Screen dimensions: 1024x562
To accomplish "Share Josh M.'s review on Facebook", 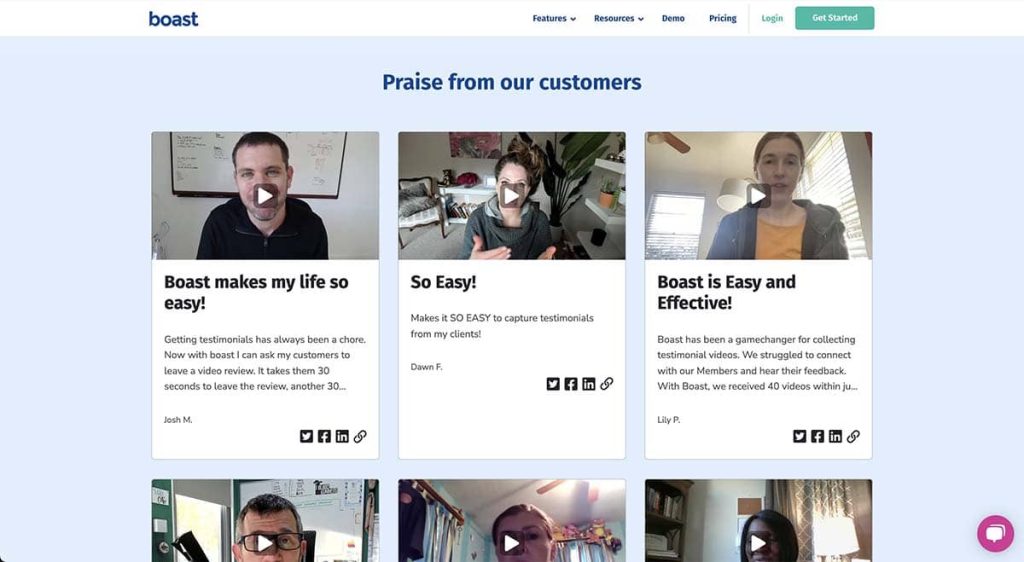I will (324, 436).
